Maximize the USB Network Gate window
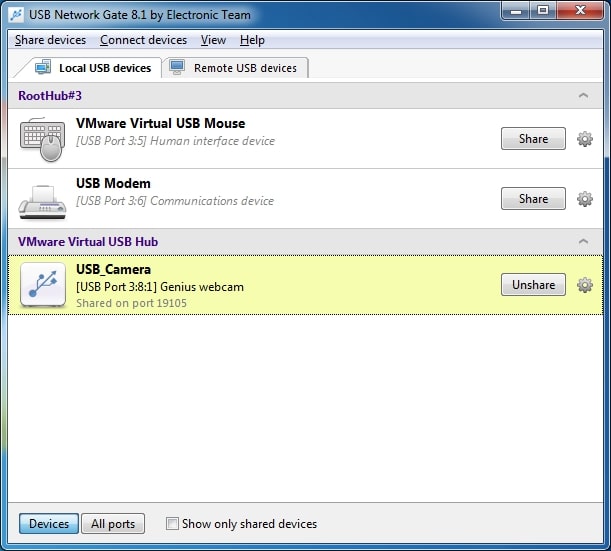The width and height of the screenshot is (611, 551). (x=543, y=11)
